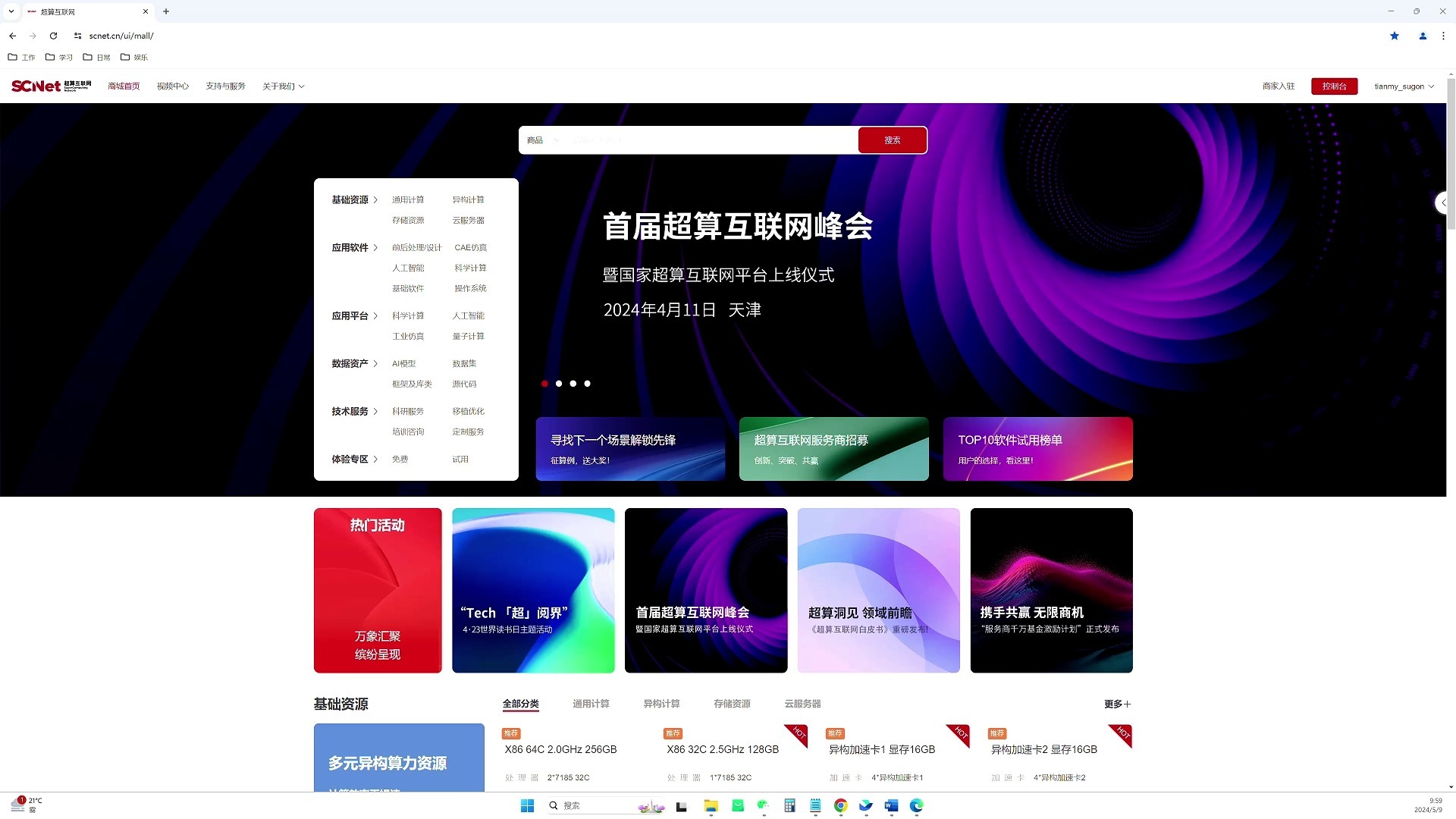Switch to the 通用计算 tab
Viewport: 1456px width, 819px height.
(x=591, y=704)
